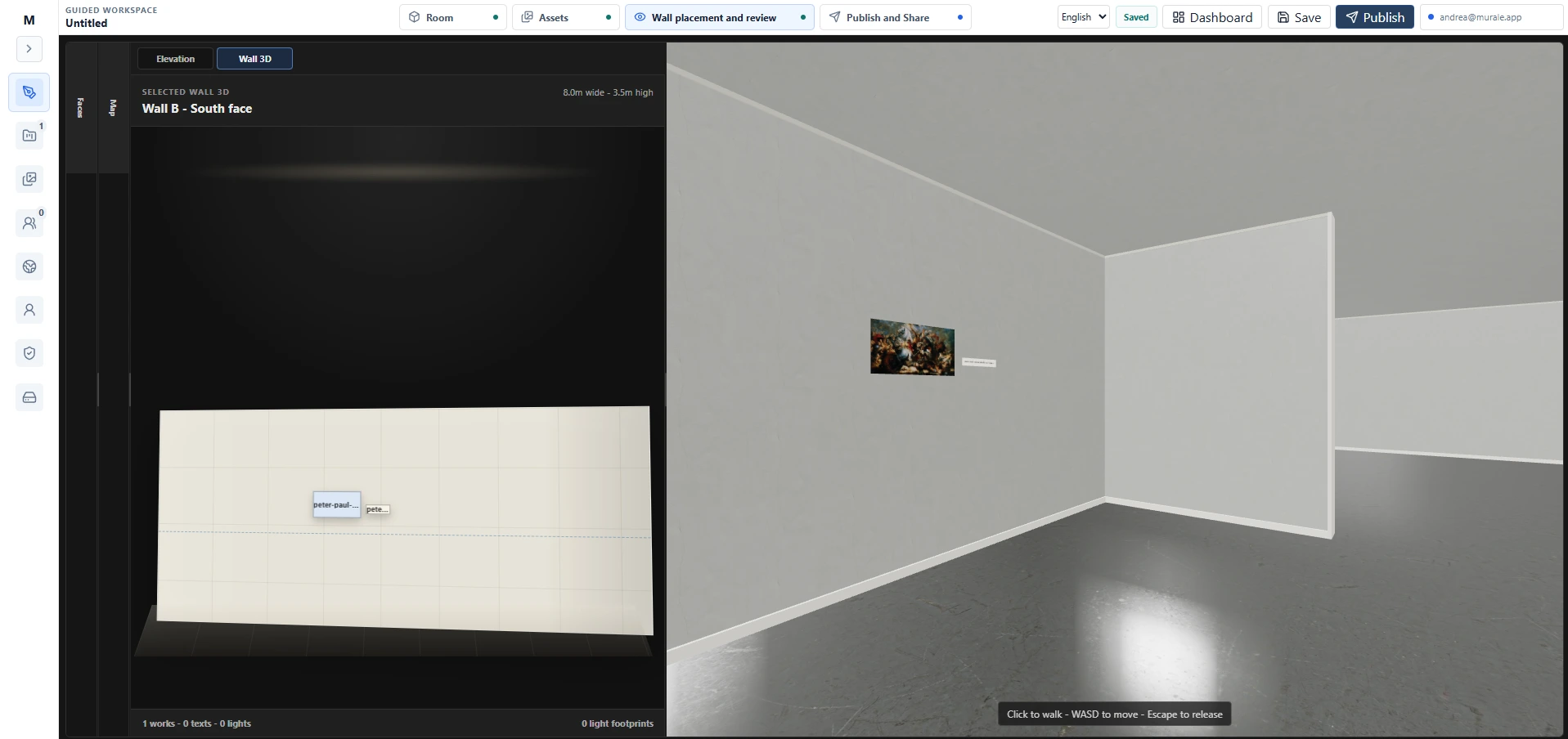The height and width of the screenshot is (739, 1568).
Task: Go to the Assets step
Action: point(566,17)
